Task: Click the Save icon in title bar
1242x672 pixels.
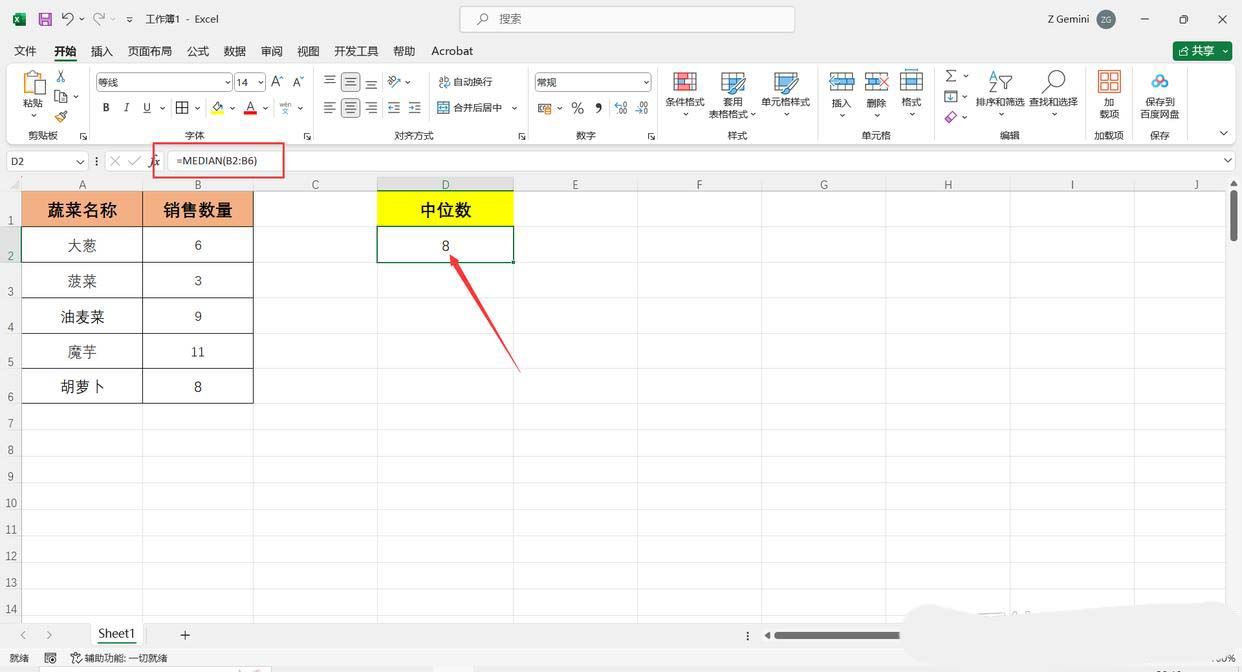Action: [44, 19]
